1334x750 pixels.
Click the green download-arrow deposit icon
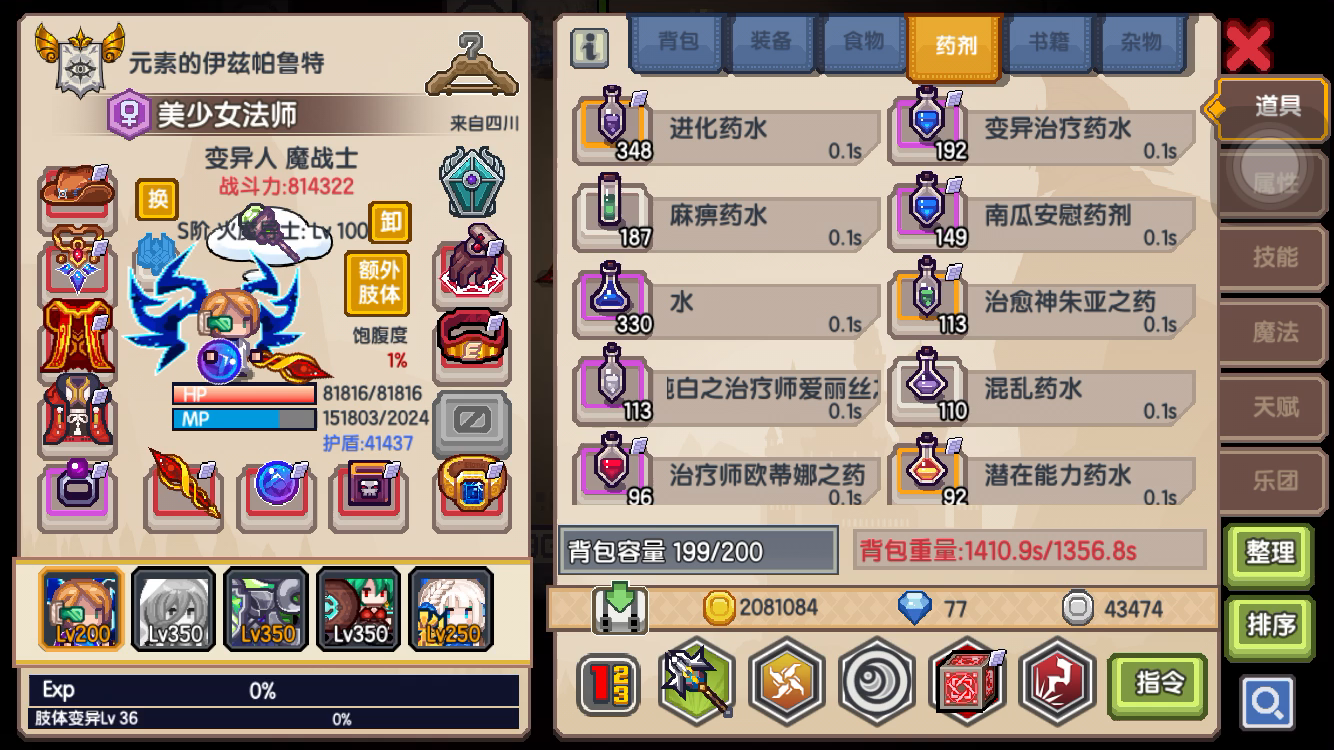(x=620, y=608)
